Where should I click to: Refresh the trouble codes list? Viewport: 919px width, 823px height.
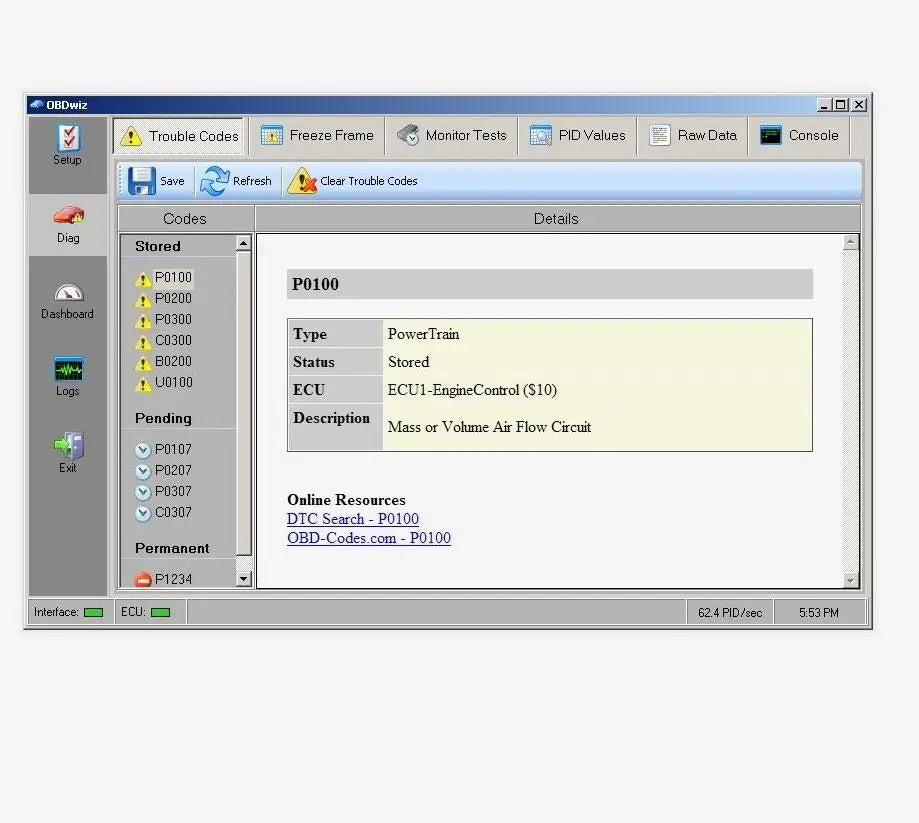236,181
